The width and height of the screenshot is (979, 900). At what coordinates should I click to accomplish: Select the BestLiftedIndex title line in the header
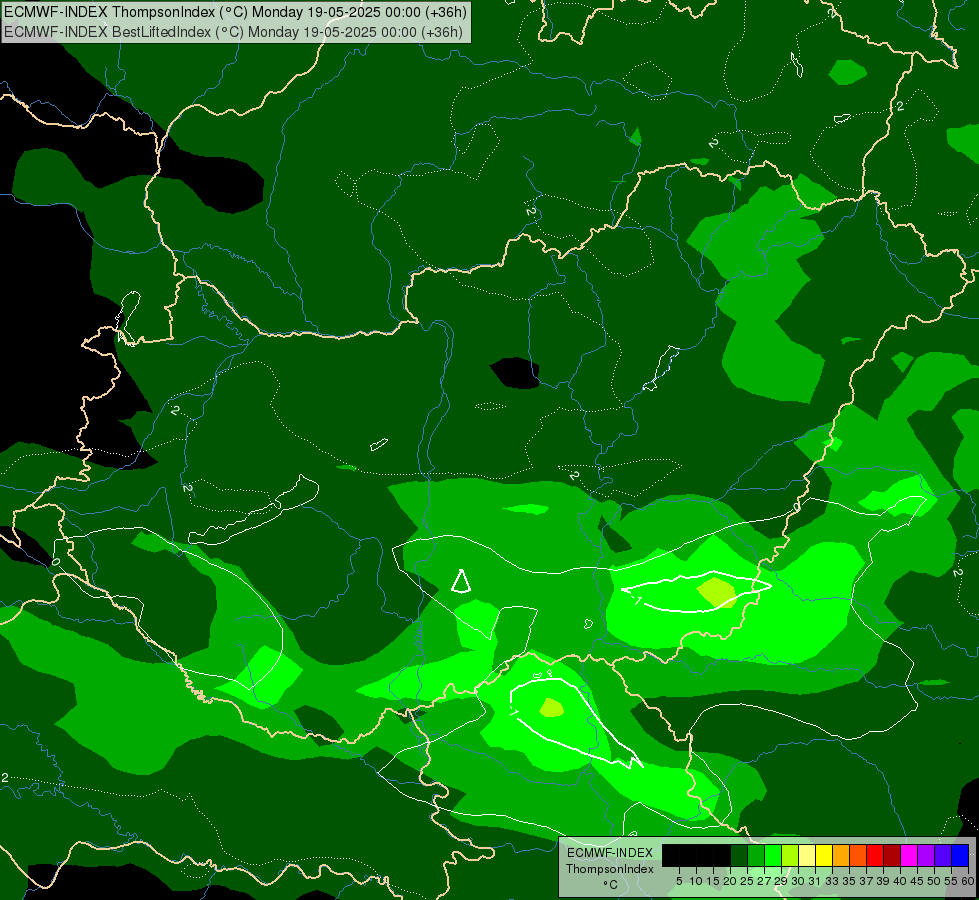tap(234, 32)
